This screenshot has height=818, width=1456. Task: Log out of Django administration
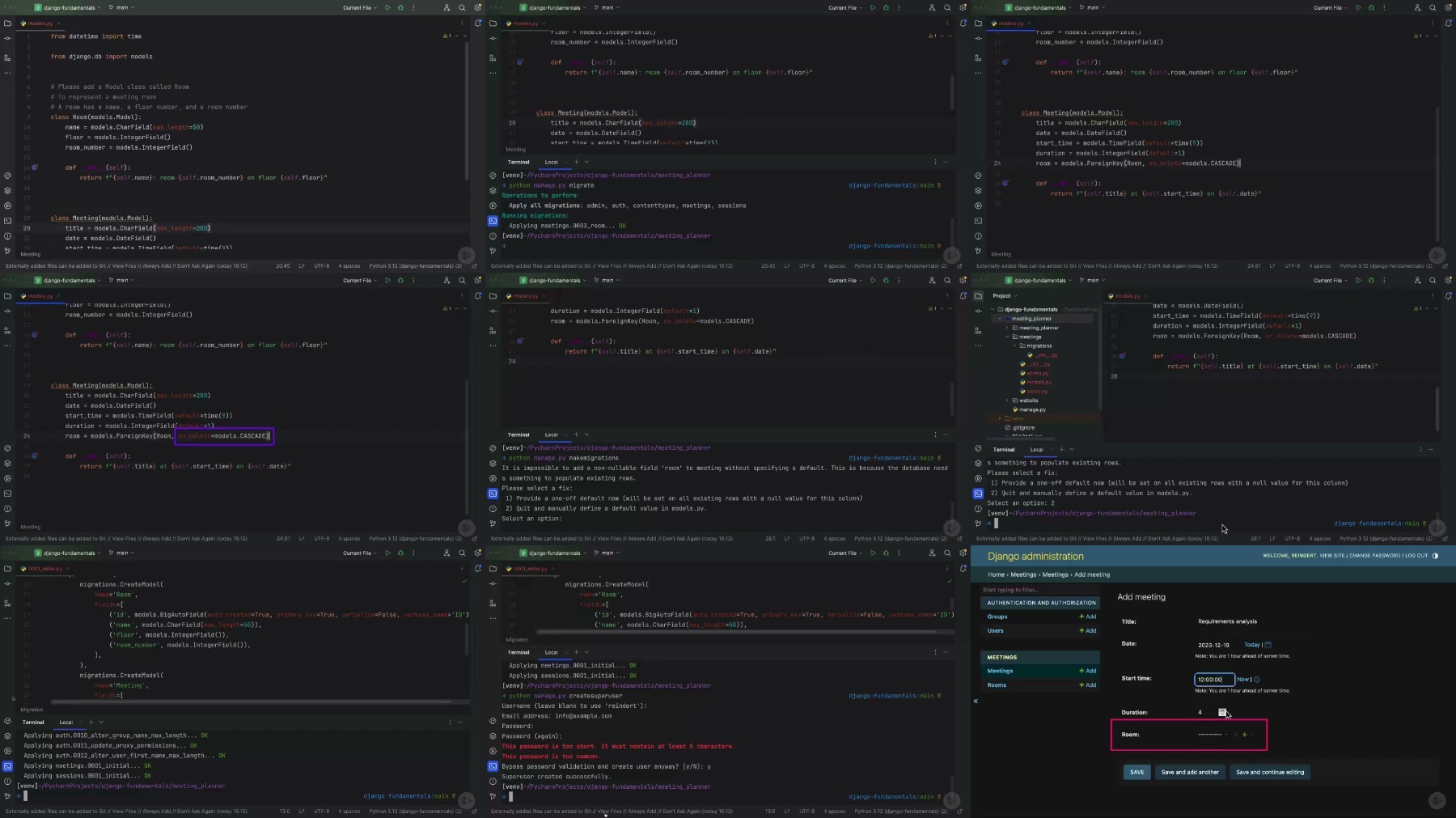coord(1415,556)
